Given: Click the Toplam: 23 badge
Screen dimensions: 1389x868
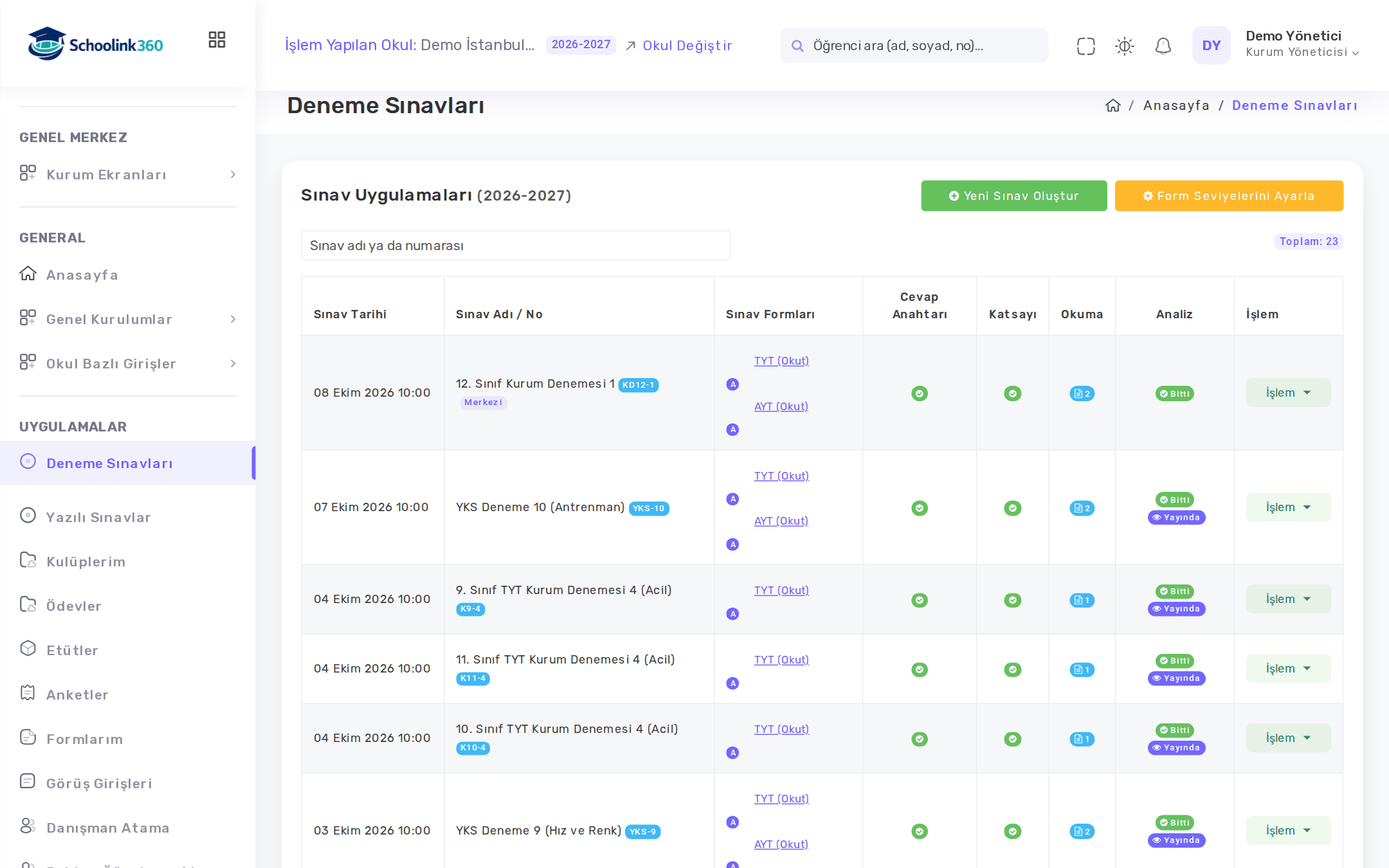Looking at the screenshot, I should [1309, 242].
